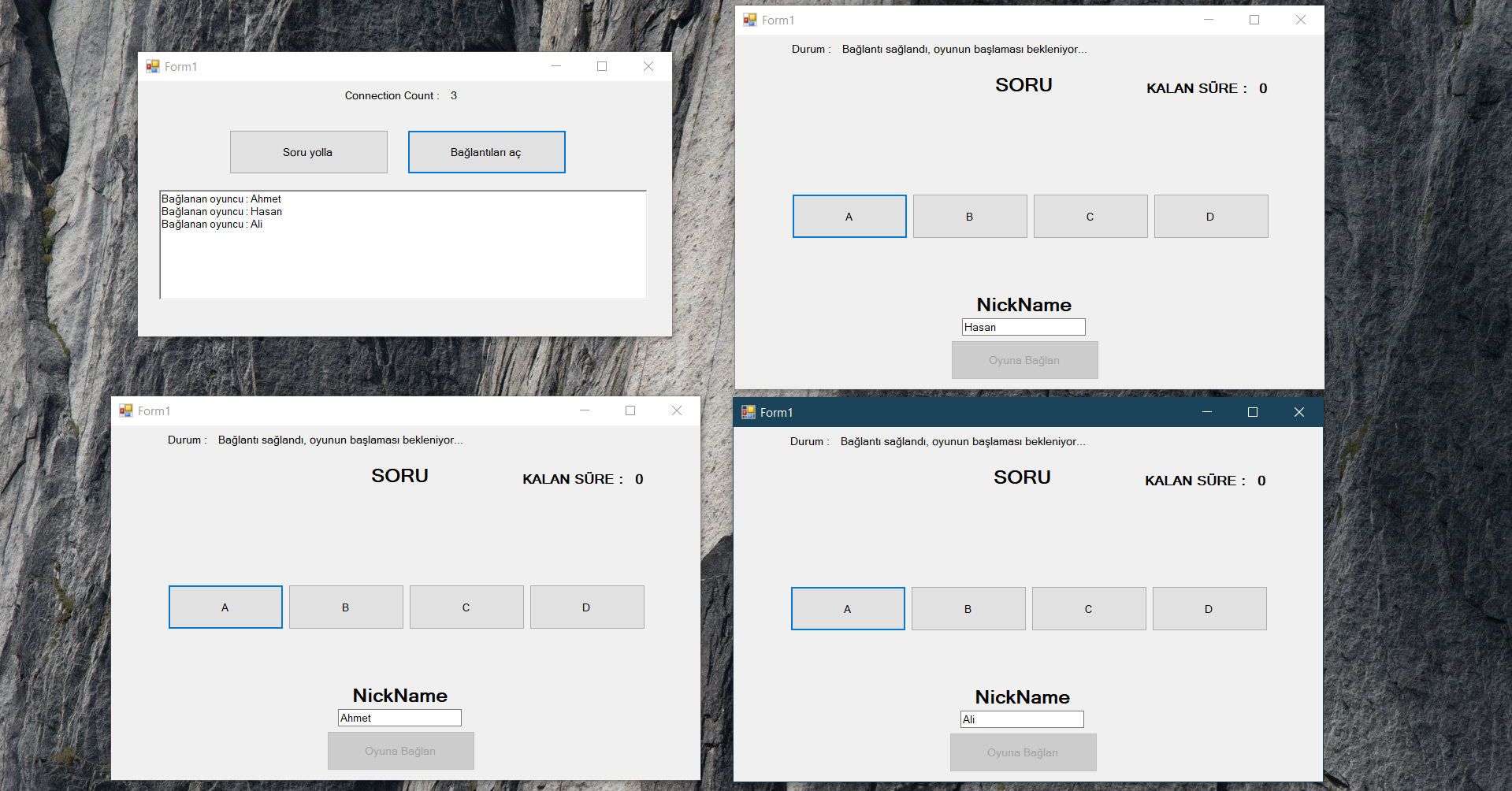Click the Form1 icon in Ahmet's window title bar
The width and height of the screenshot is (1512, 791).
pos(125,410)
